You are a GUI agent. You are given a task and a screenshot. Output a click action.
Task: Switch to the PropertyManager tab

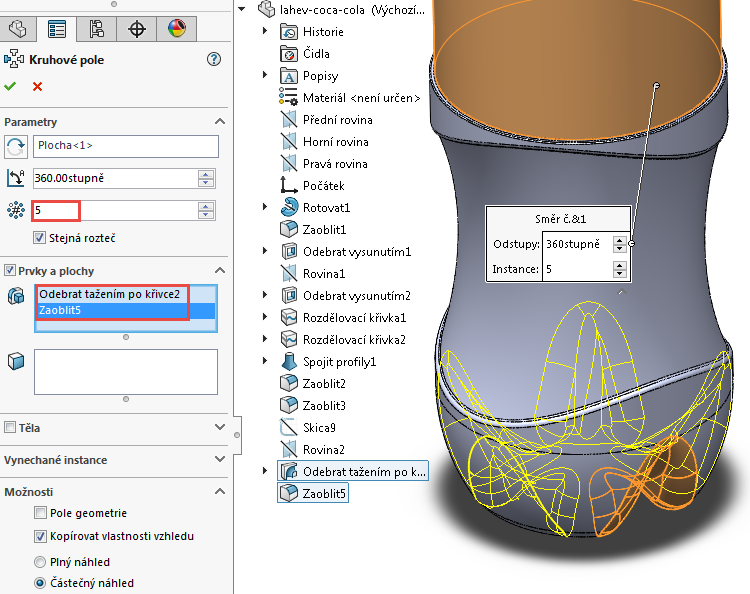click(57, 29)
